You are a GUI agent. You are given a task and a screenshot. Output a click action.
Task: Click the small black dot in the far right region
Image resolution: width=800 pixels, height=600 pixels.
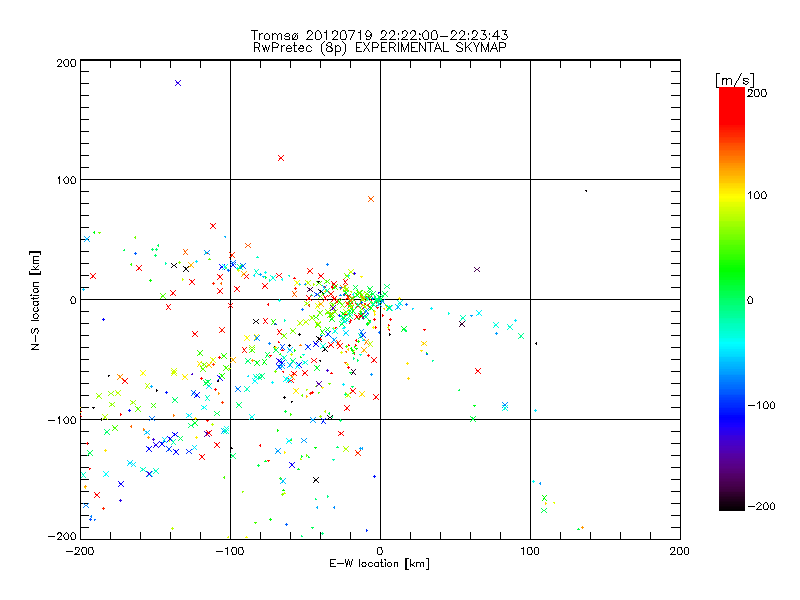[586, 191]
